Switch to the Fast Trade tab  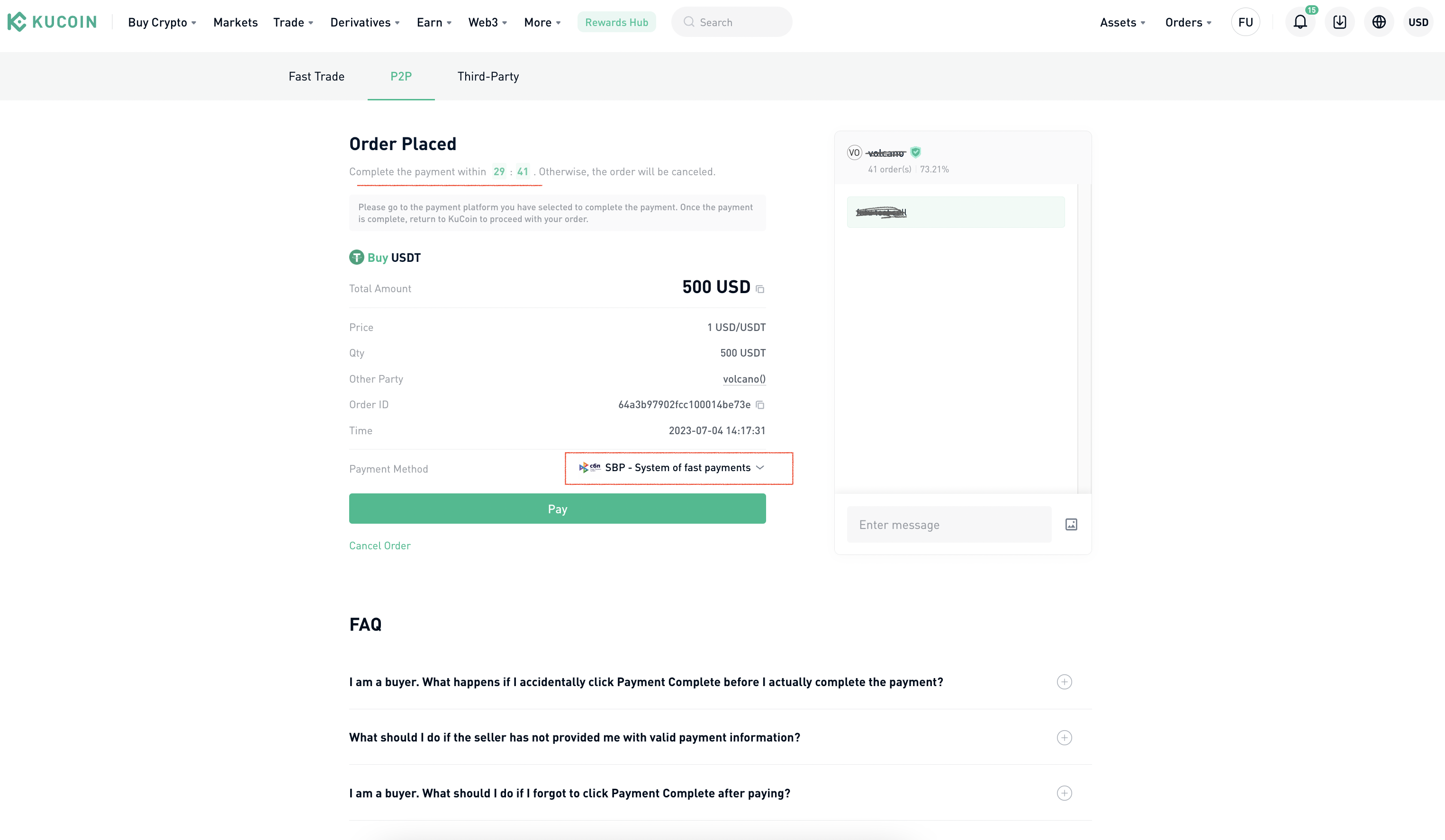click(316, 76)
